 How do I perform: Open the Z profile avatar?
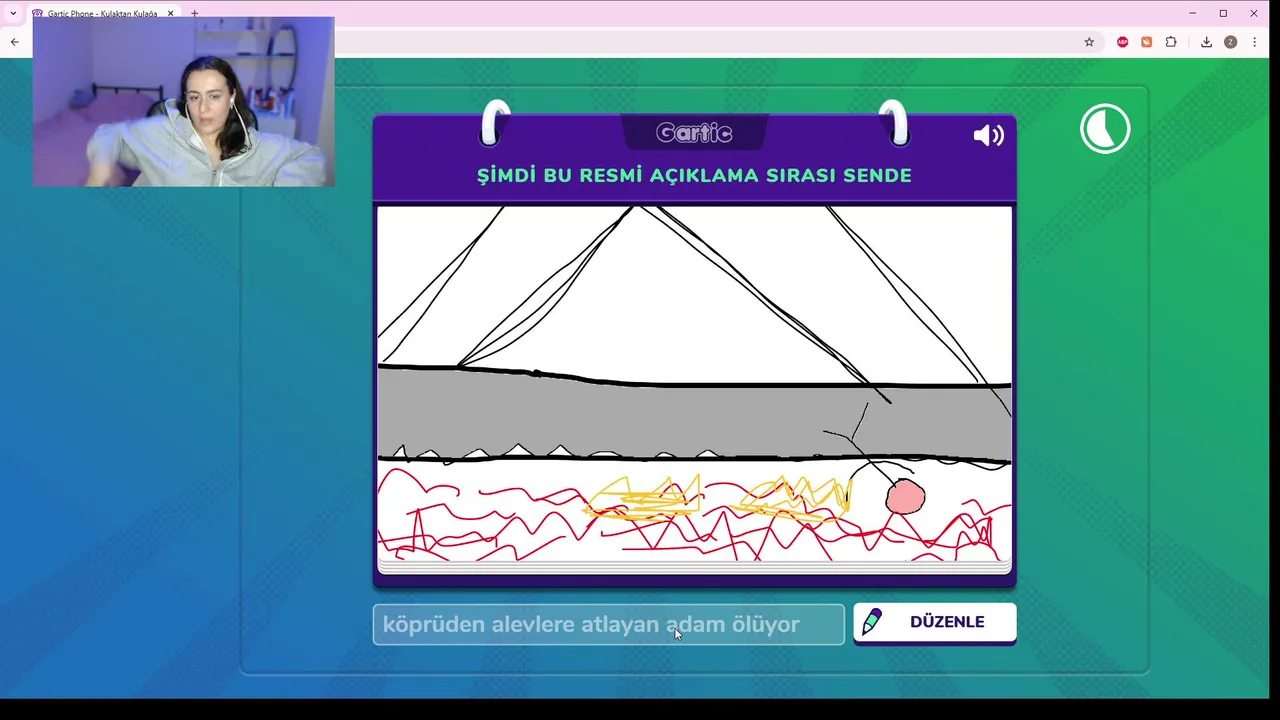click(x=1230, y=42)
